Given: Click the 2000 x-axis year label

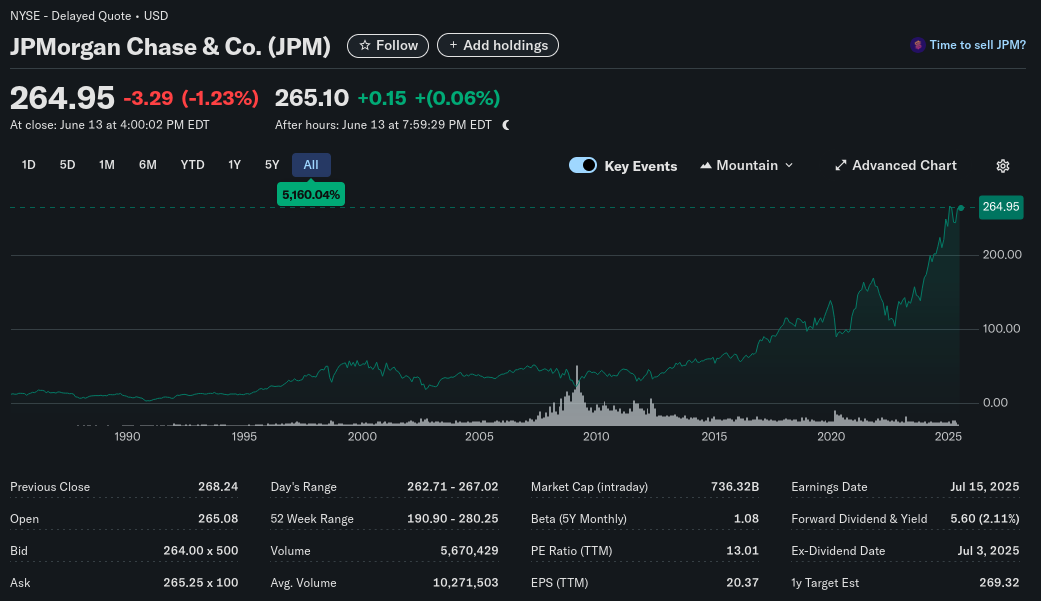Looking at the screenshot, I should (362, 436).
